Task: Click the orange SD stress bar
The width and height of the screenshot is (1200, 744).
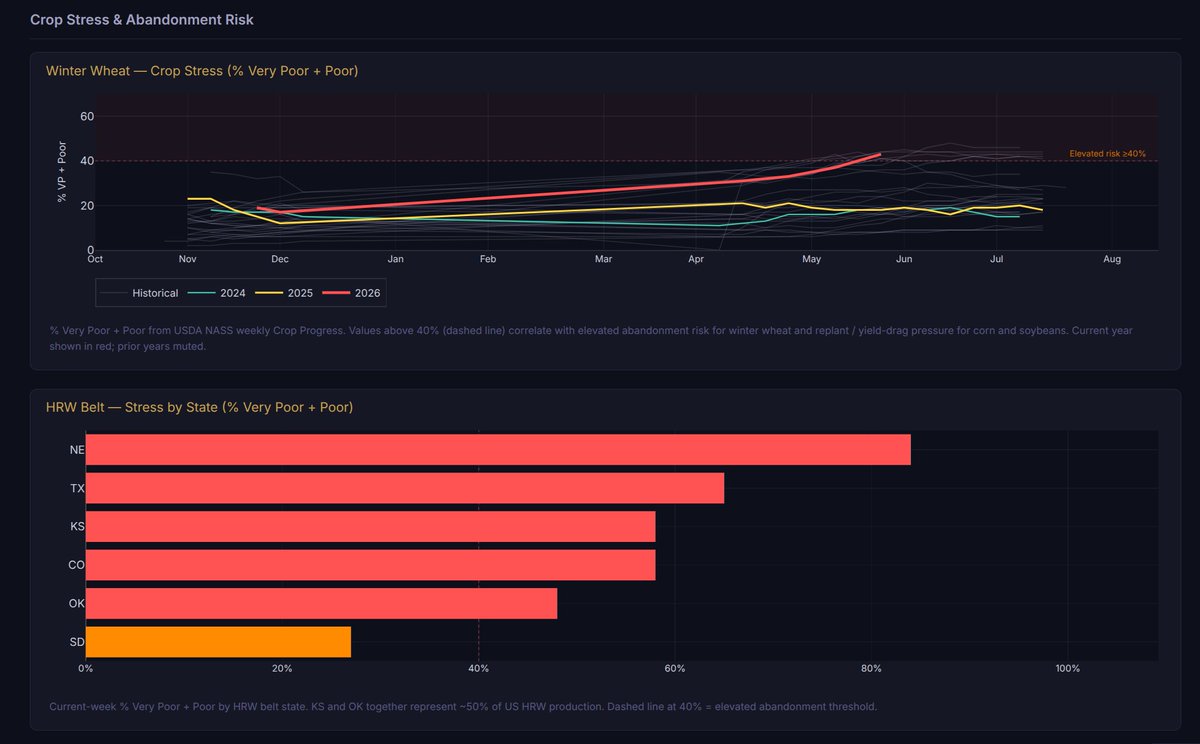Action: click(218, 642)
